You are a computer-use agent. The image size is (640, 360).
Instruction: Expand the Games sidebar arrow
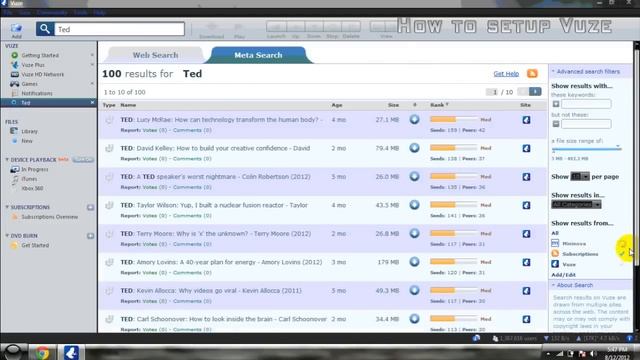(x=92, y=84)
